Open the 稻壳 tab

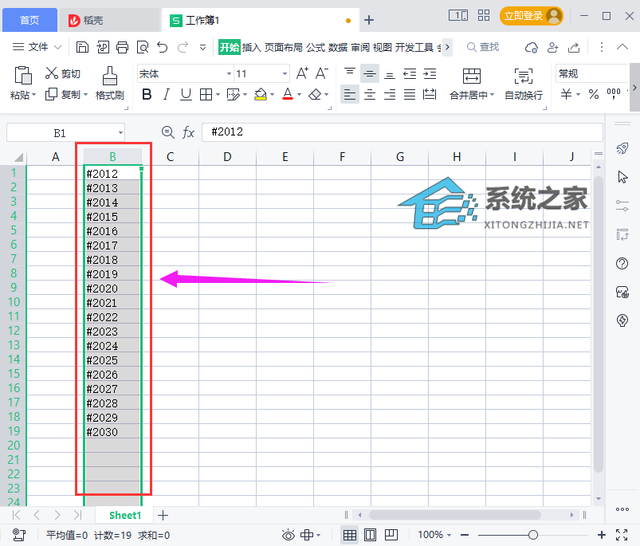pos(109,20)
